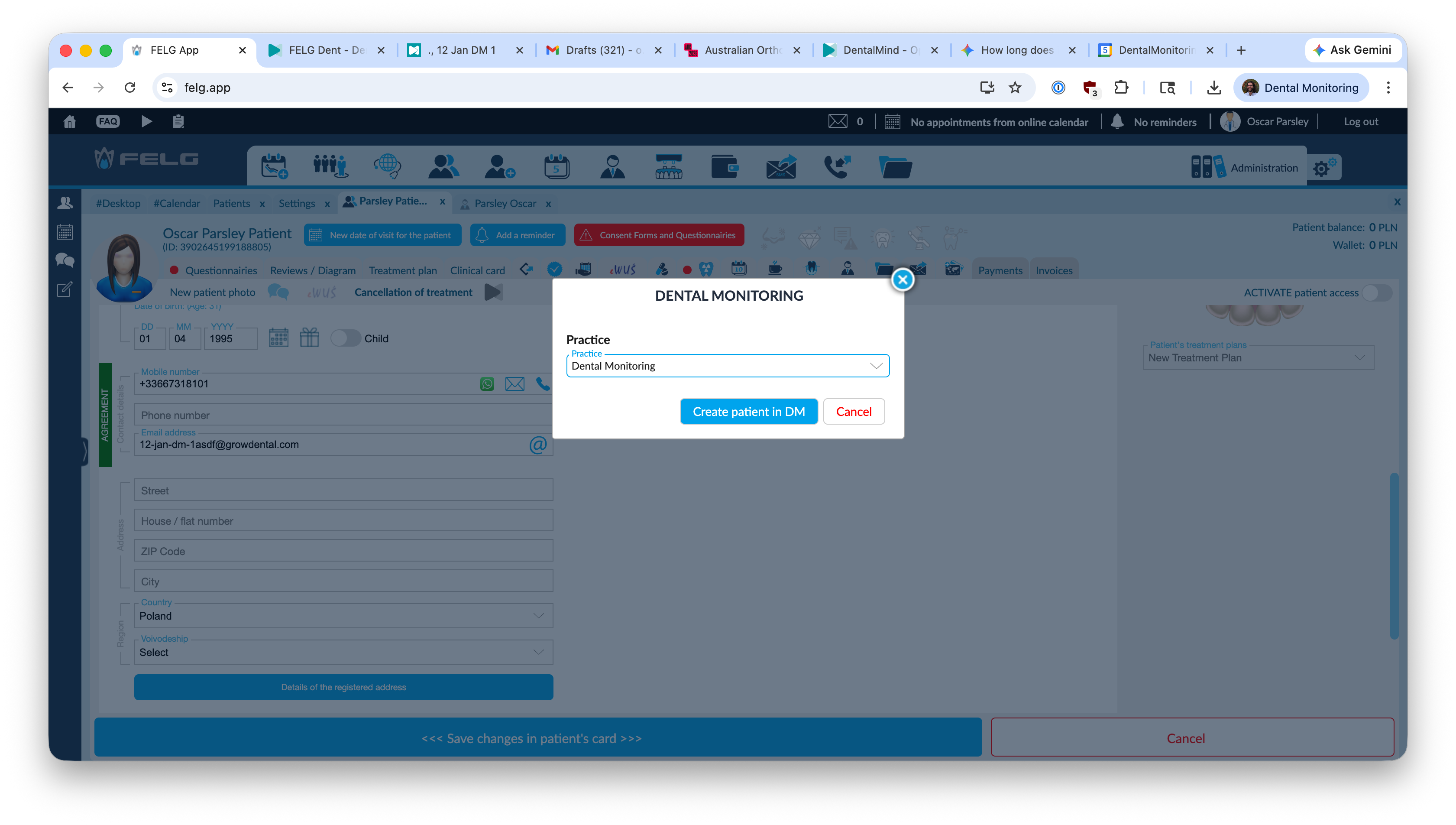Open the phone calls icon in the main toolbar
This screenshot has width=1456, height=825.
837,166
